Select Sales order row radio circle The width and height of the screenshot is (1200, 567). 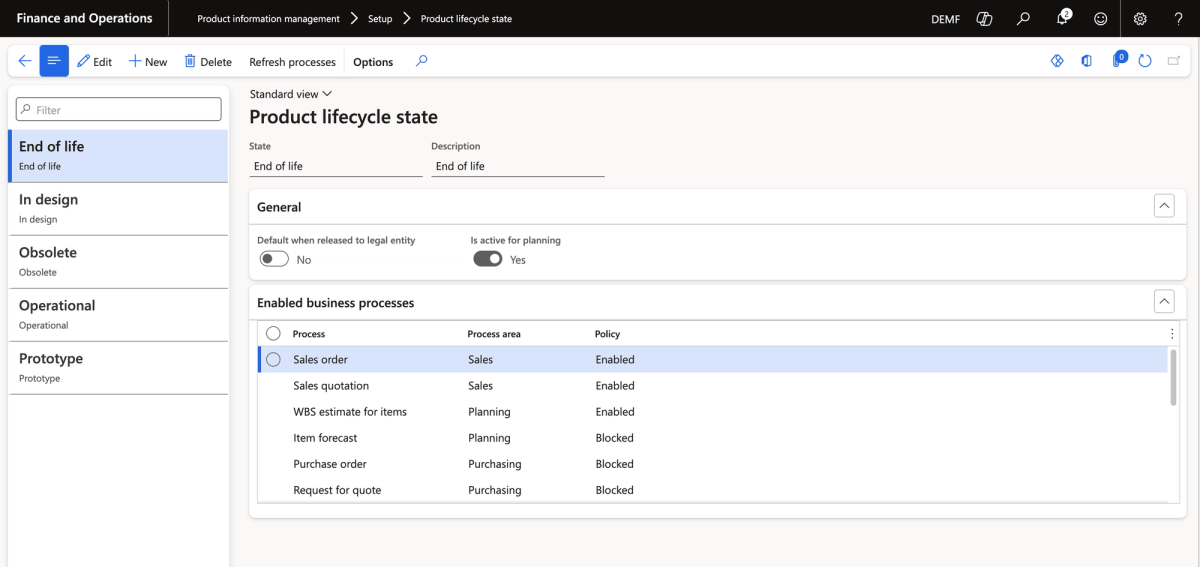click(x=273, y=359)
